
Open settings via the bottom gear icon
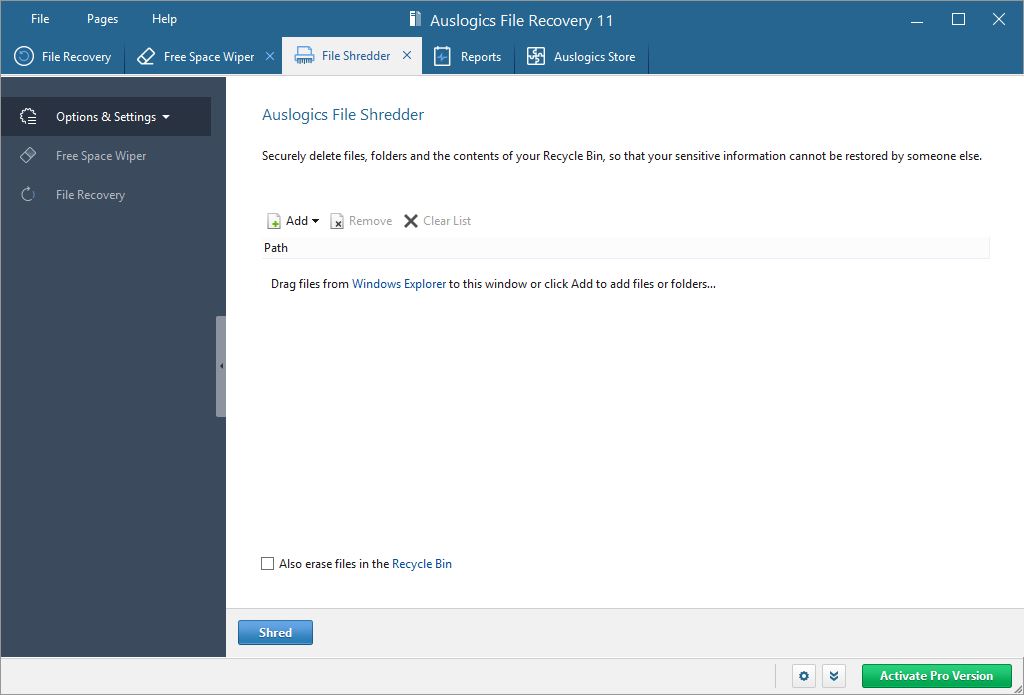click(x=804, y=676)
